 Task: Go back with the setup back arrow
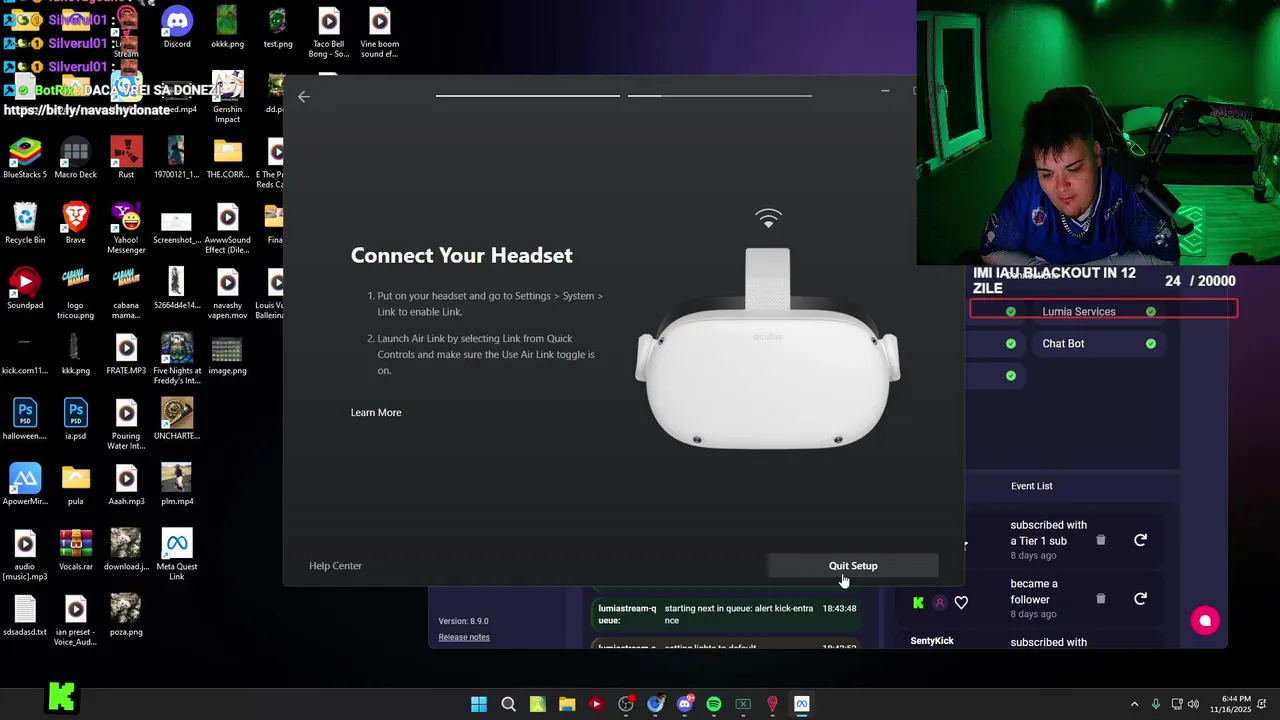304,97
